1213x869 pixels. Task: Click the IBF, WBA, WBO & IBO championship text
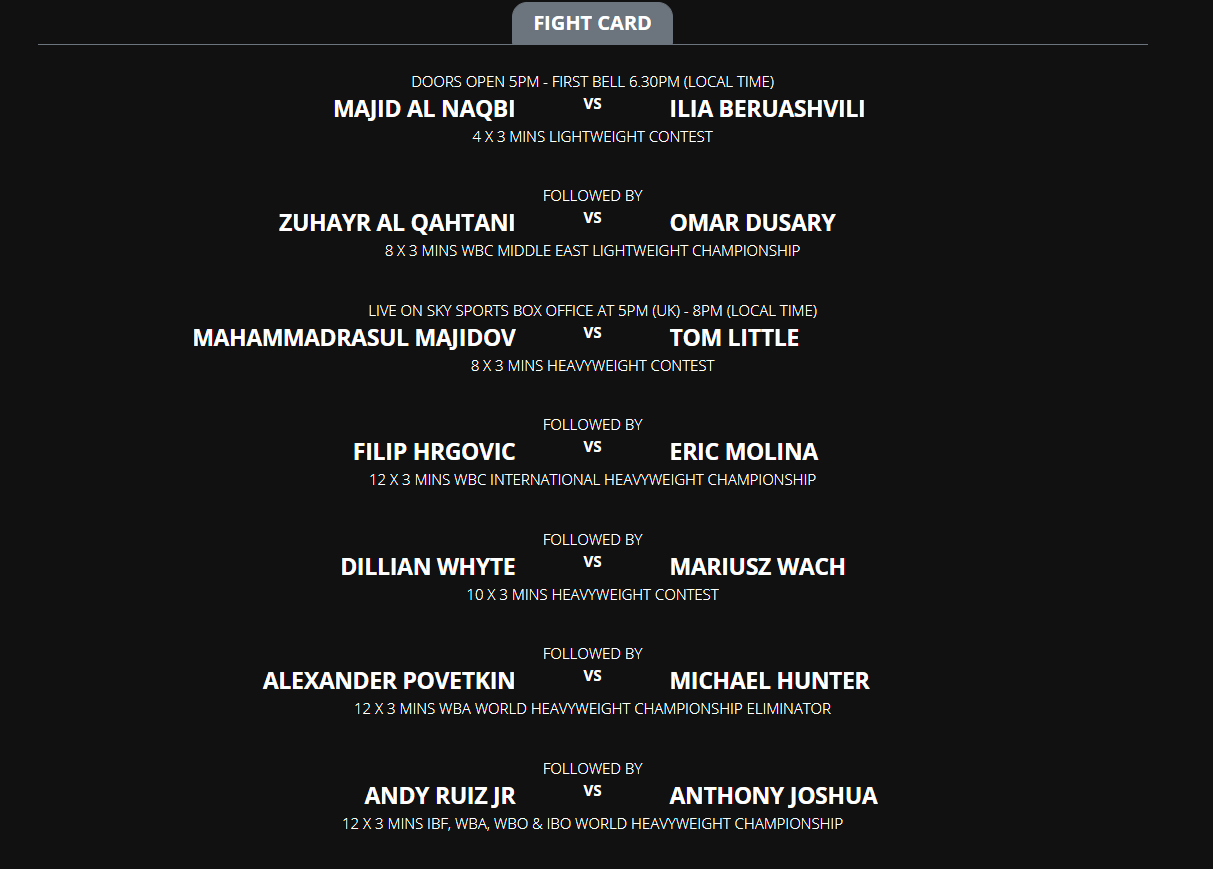pos(592,824)
